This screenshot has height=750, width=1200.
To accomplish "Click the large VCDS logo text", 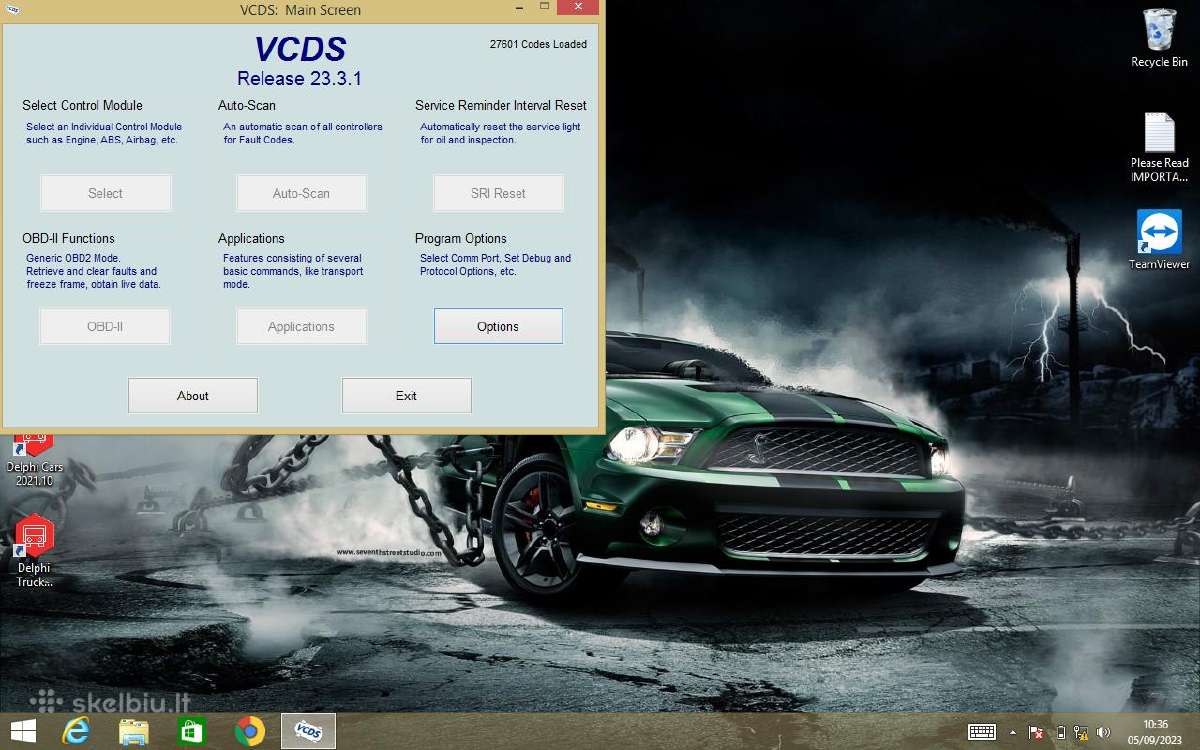I will (x=299, y=50).
